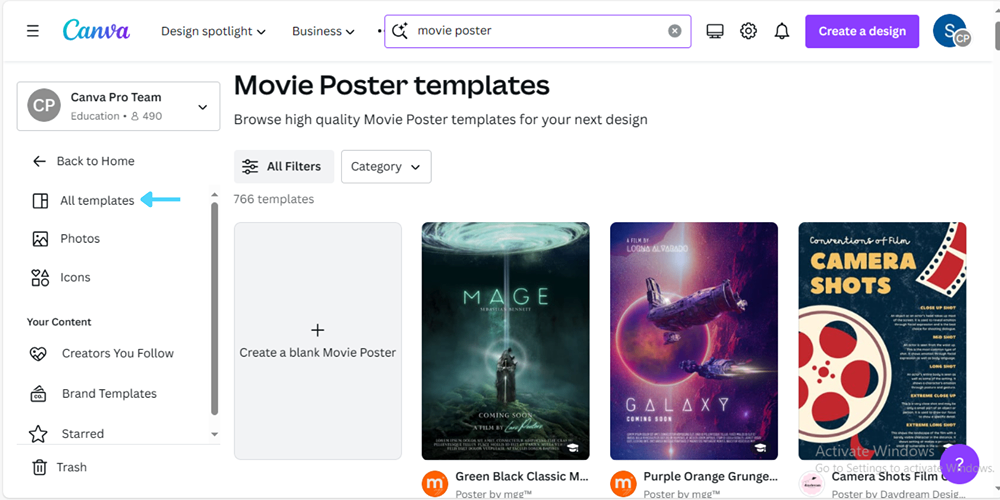Expand the Design spotlight menu
This screenshot has height=500, width=1000.
coord(213,31)
